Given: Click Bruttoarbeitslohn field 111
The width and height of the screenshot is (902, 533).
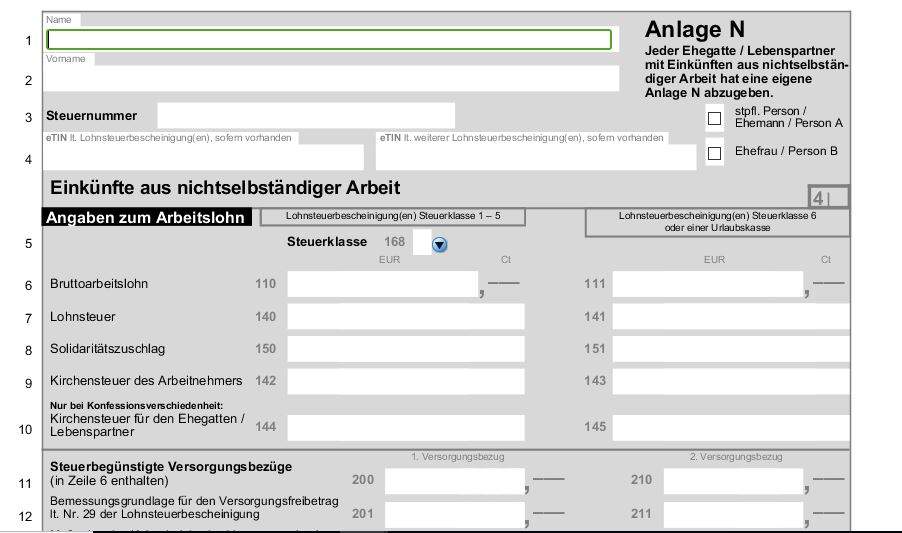Looking at the screenshot, I should coord(707,284).
